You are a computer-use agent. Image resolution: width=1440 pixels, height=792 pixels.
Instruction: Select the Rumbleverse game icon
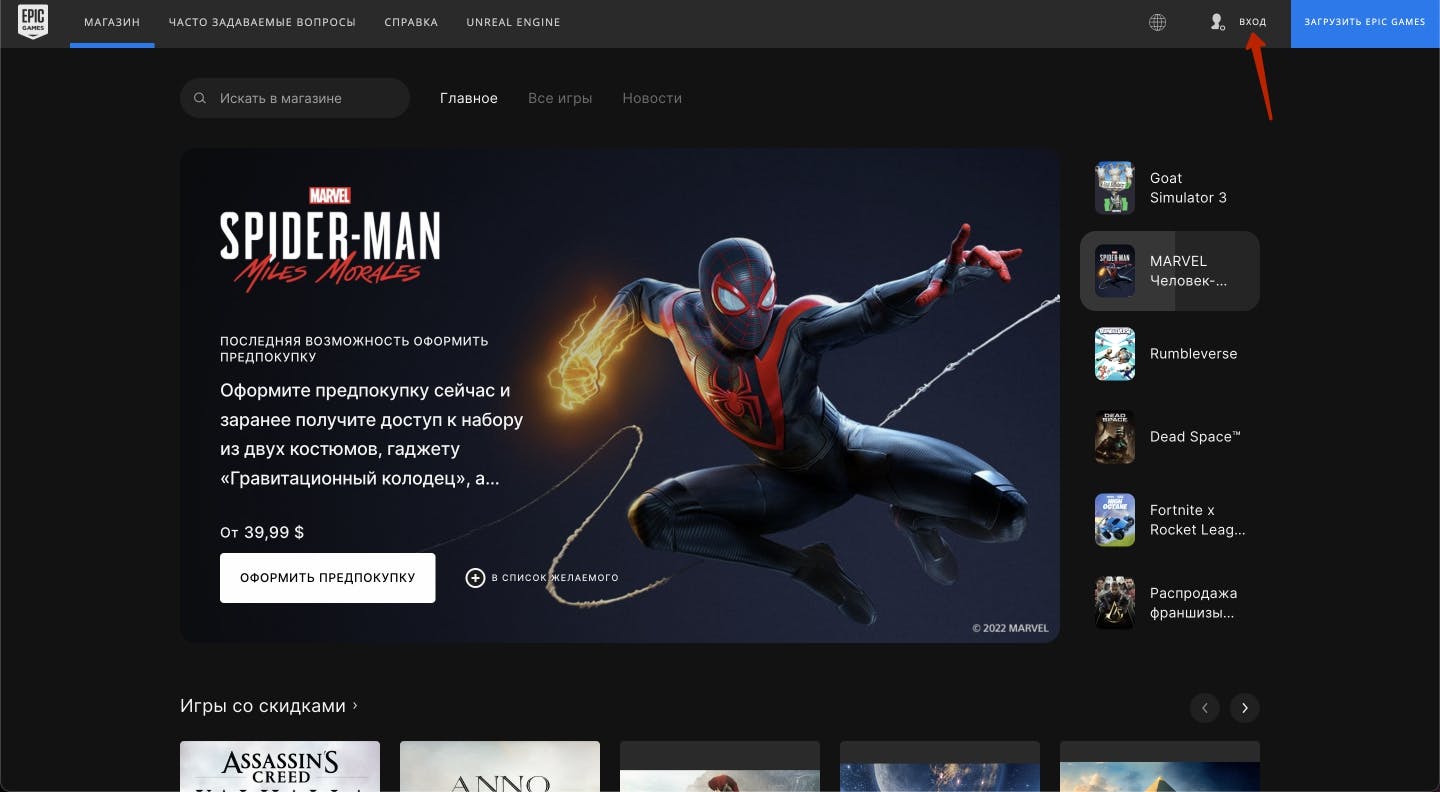tap(1114, 353)
